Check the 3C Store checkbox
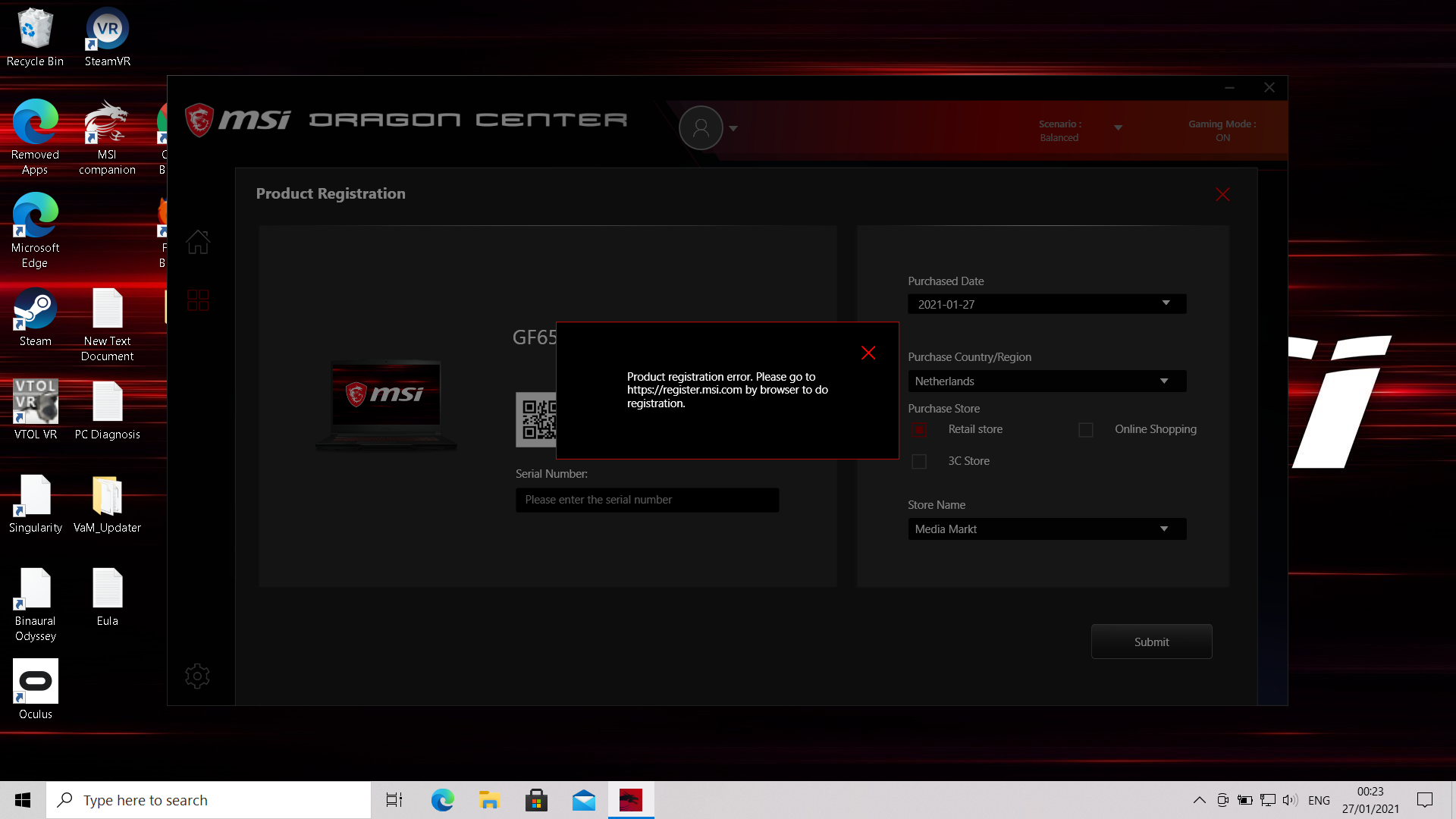Viewport: 1456px width, 819px height. 918,461
